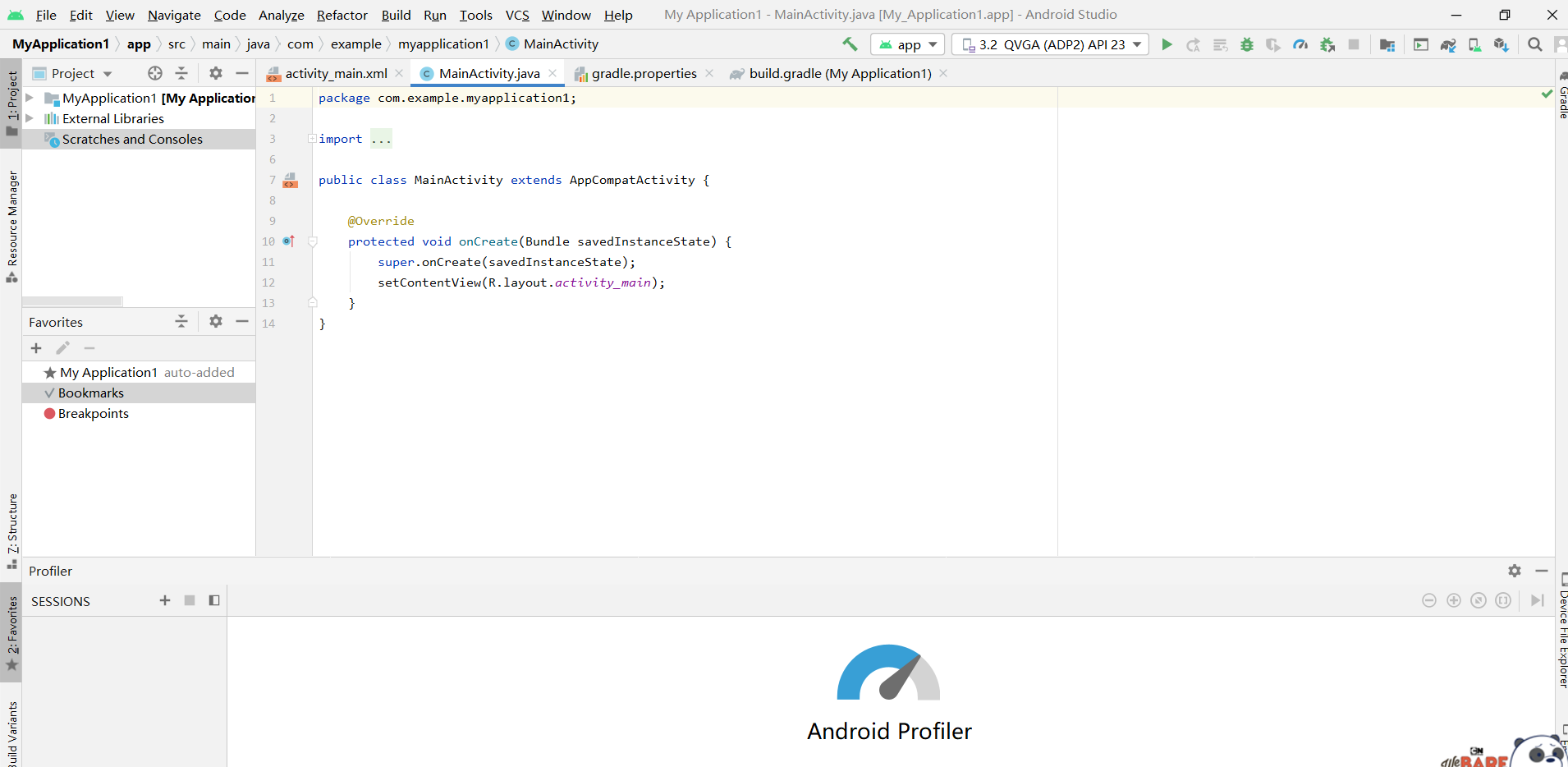
Task: Collapse all in the Favorites panel
Action: [181, 321]
